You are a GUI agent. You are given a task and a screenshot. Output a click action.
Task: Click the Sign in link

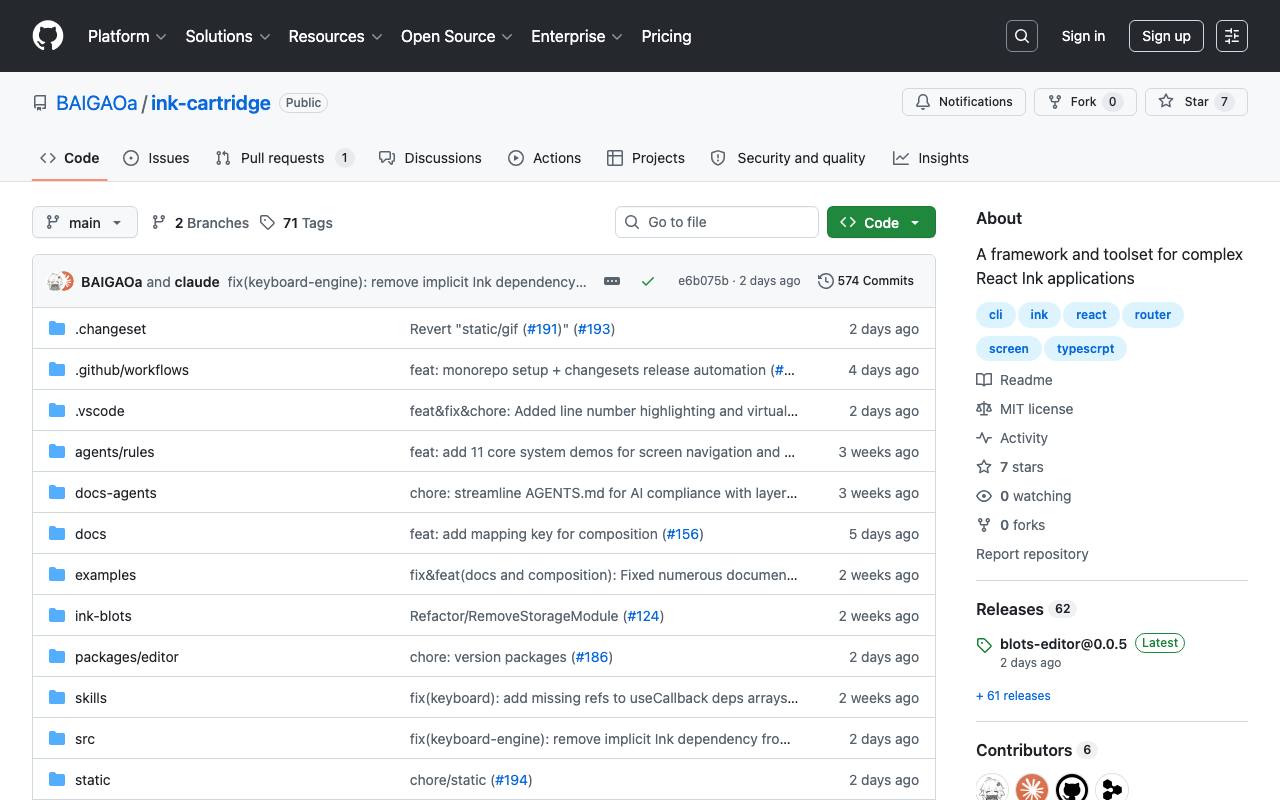pyautogui.click(x=1083, y=36)
